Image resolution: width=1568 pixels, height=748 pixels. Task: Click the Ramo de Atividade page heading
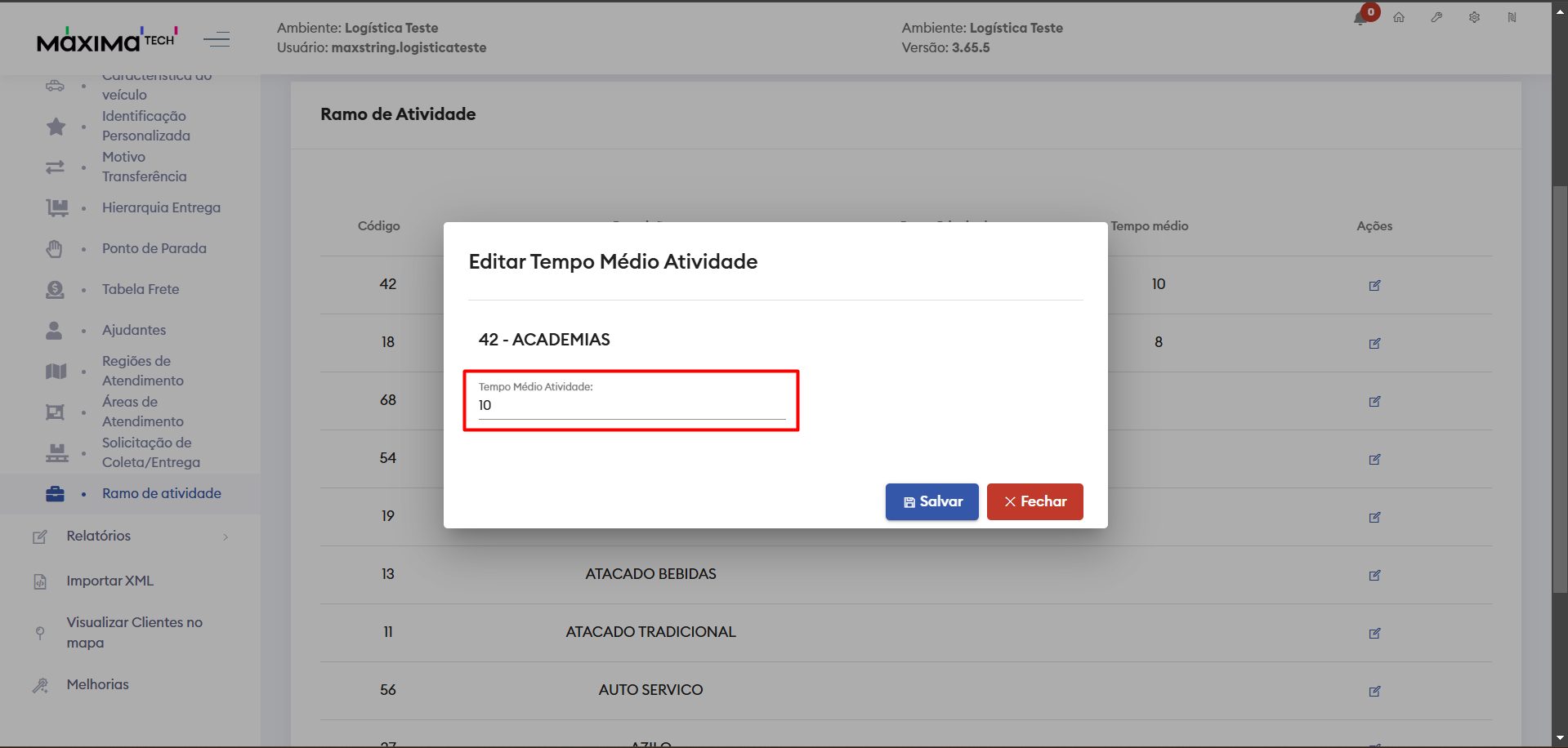coord(398,114)
